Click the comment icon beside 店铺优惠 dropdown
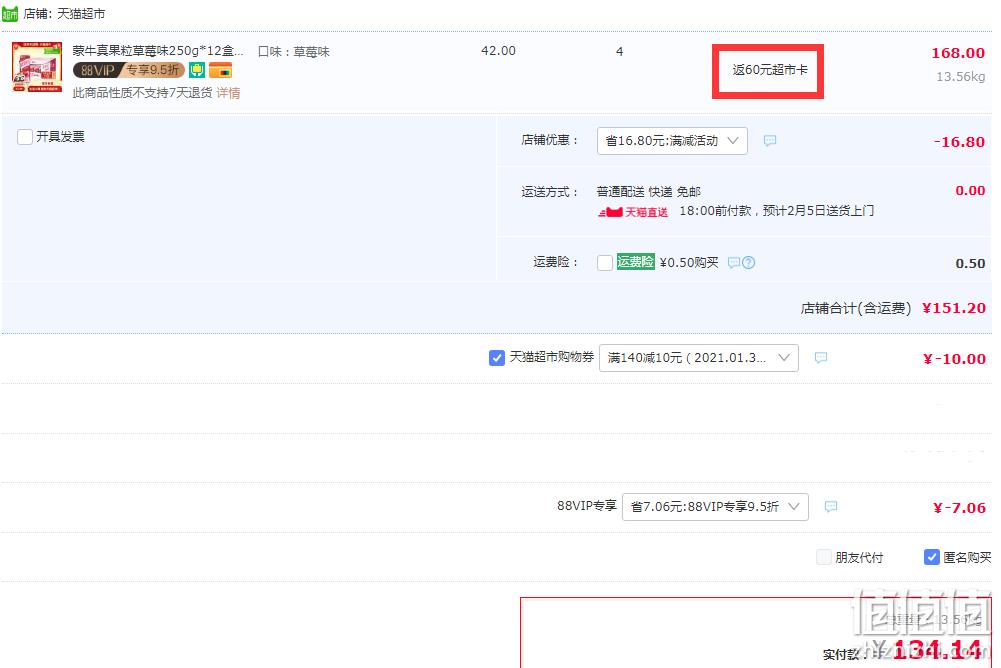This screenshot has height=668, width=1001. pos(770,140)
